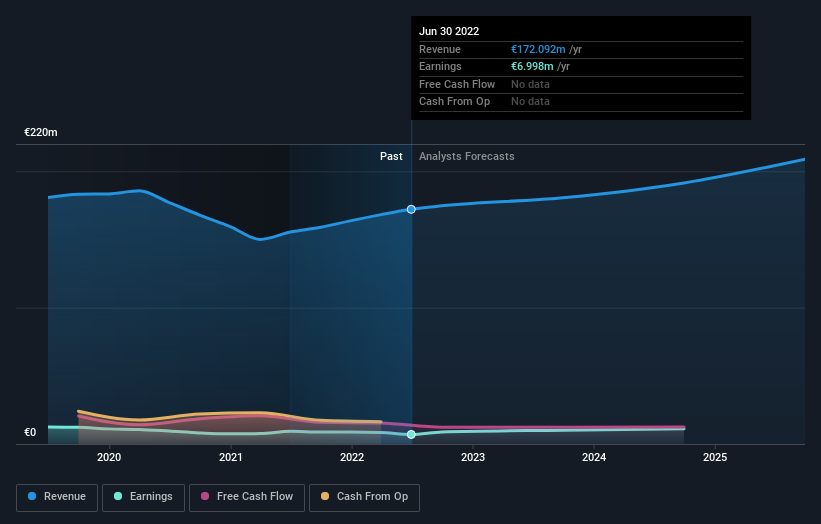Click the revenue data point marker on the blue line
Screen dimensions: 821x524
coord(411,209)
